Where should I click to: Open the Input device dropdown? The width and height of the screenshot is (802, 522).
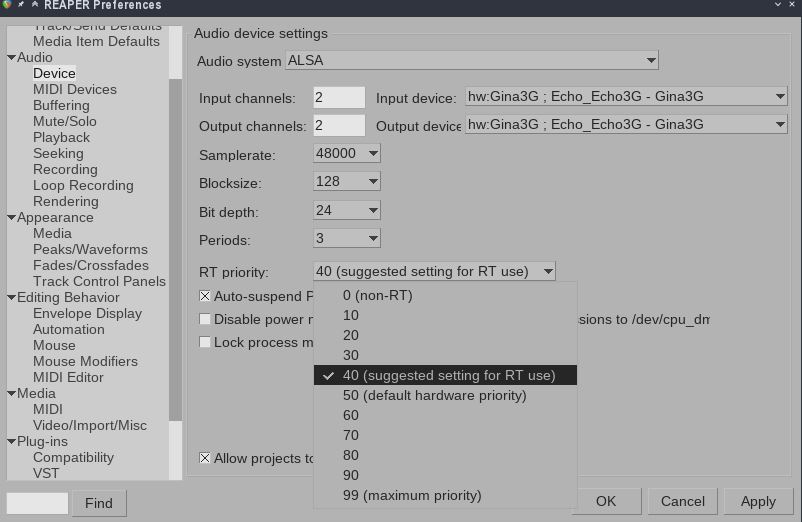[626, 96]
